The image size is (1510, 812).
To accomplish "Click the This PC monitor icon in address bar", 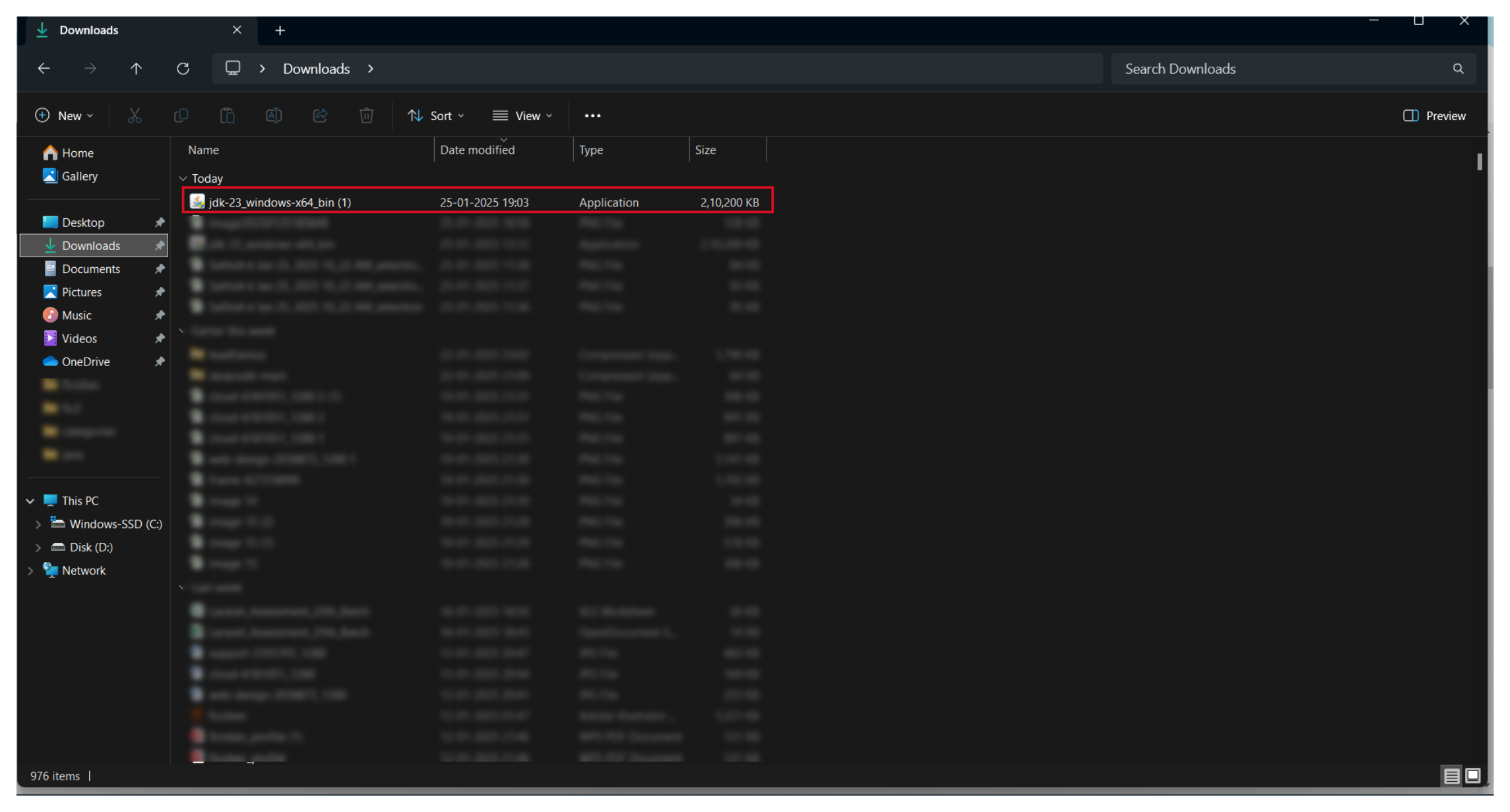I will pos(233,68).
